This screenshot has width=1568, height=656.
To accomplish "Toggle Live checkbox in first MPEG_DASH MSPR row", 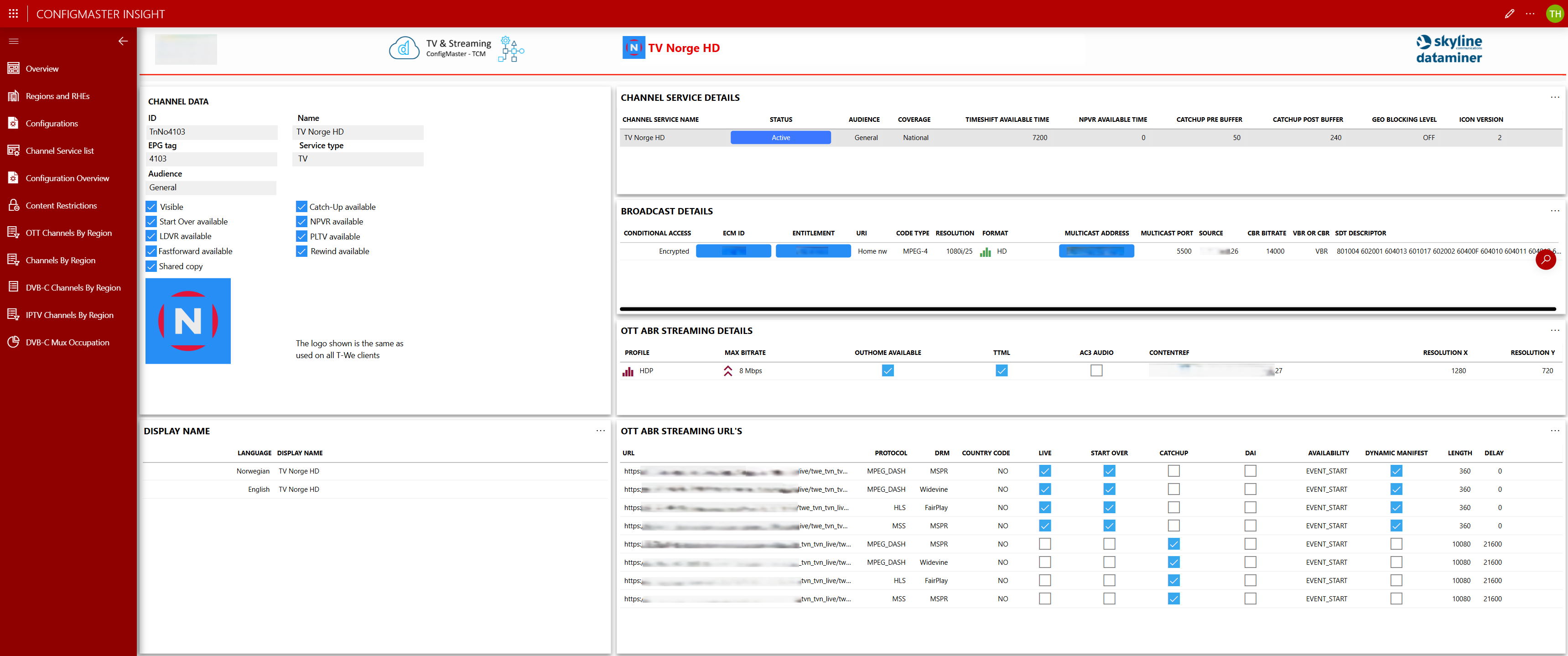I will 1044,471.
